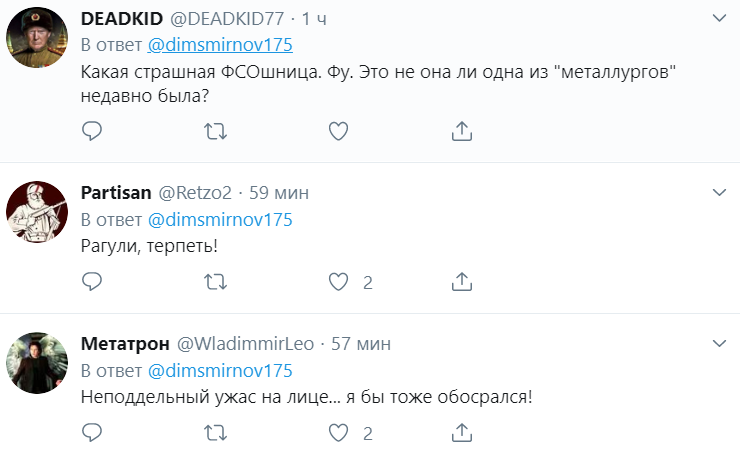Retweet Partisan's tweet

coord(214,282)
